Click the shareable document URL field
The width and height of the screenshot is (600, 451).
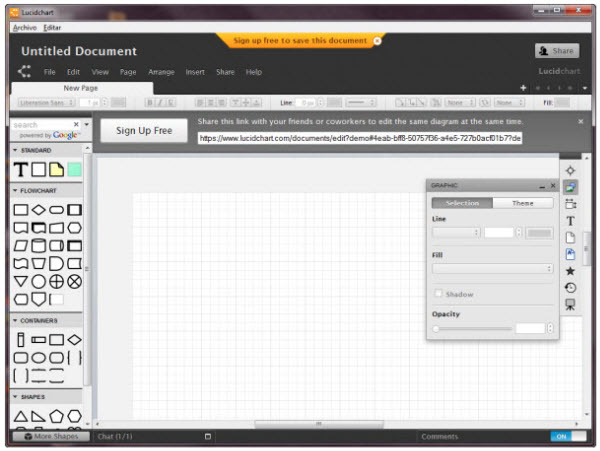click(359, 138)
